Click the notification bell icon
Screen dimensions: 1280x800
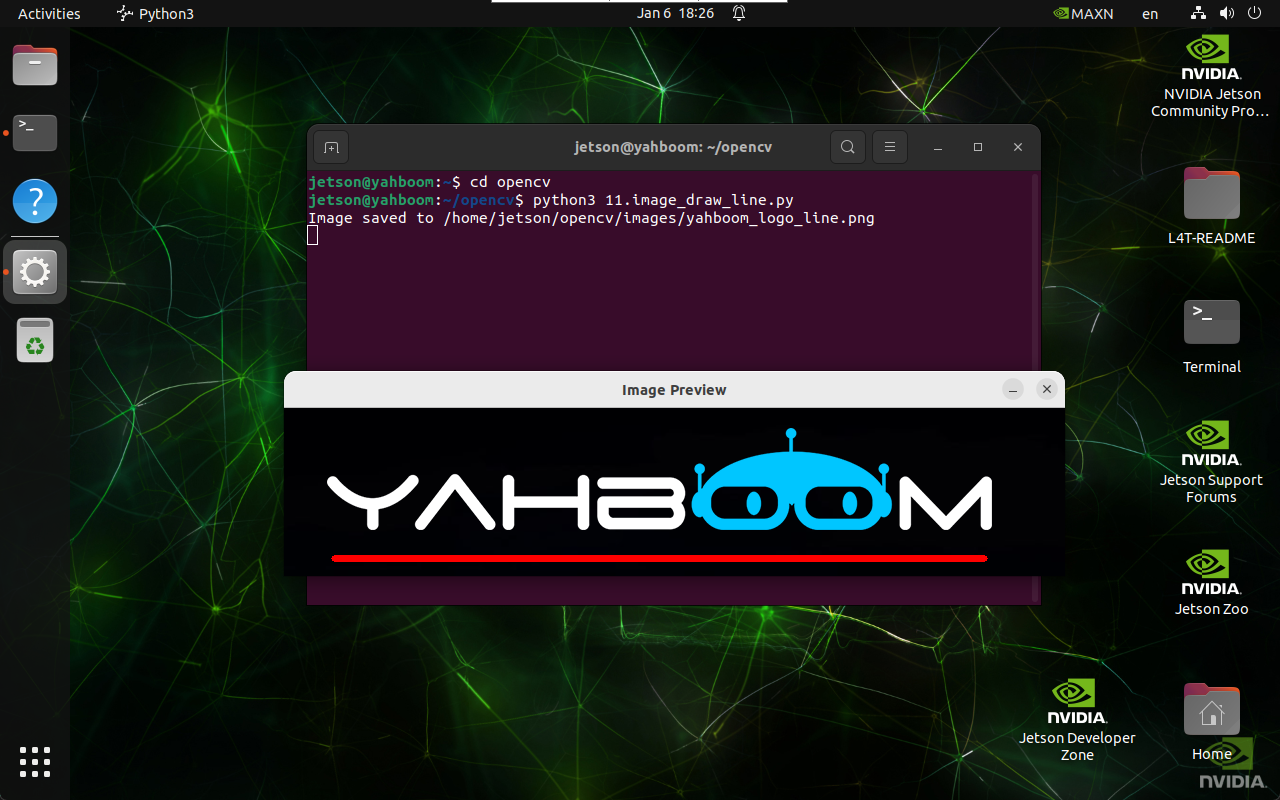coord(739,14)
